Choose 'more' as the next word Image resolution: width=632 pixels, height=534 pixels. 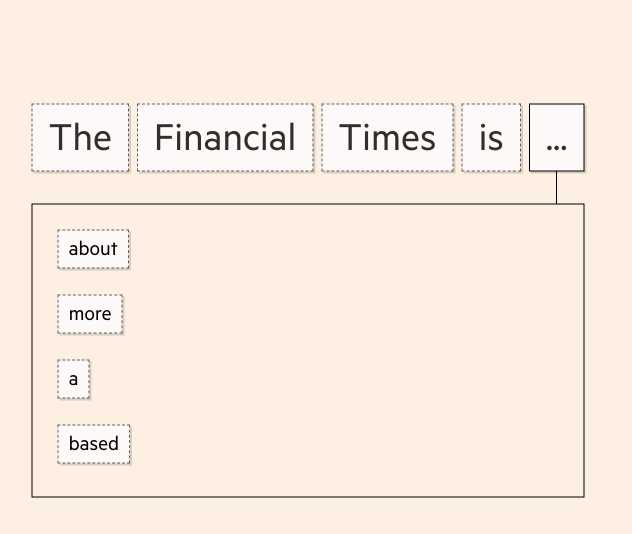(x=90, y=314)
